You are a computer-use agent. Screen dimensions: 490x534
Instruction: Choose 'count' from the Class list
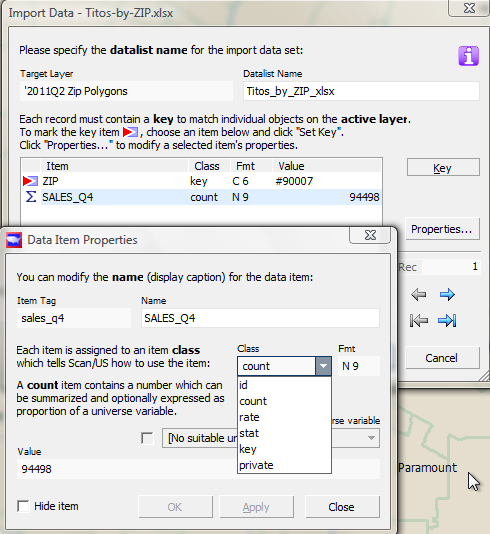[x=284, y=401]
